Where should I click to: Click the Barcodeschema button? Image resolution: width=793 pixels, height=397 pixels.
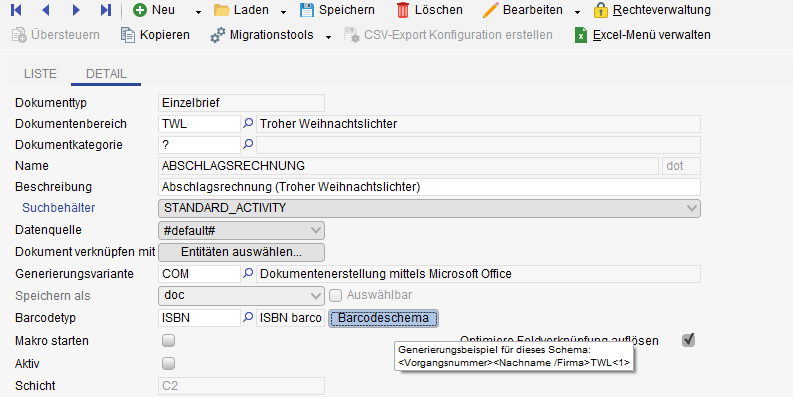(x=383, y=318)
